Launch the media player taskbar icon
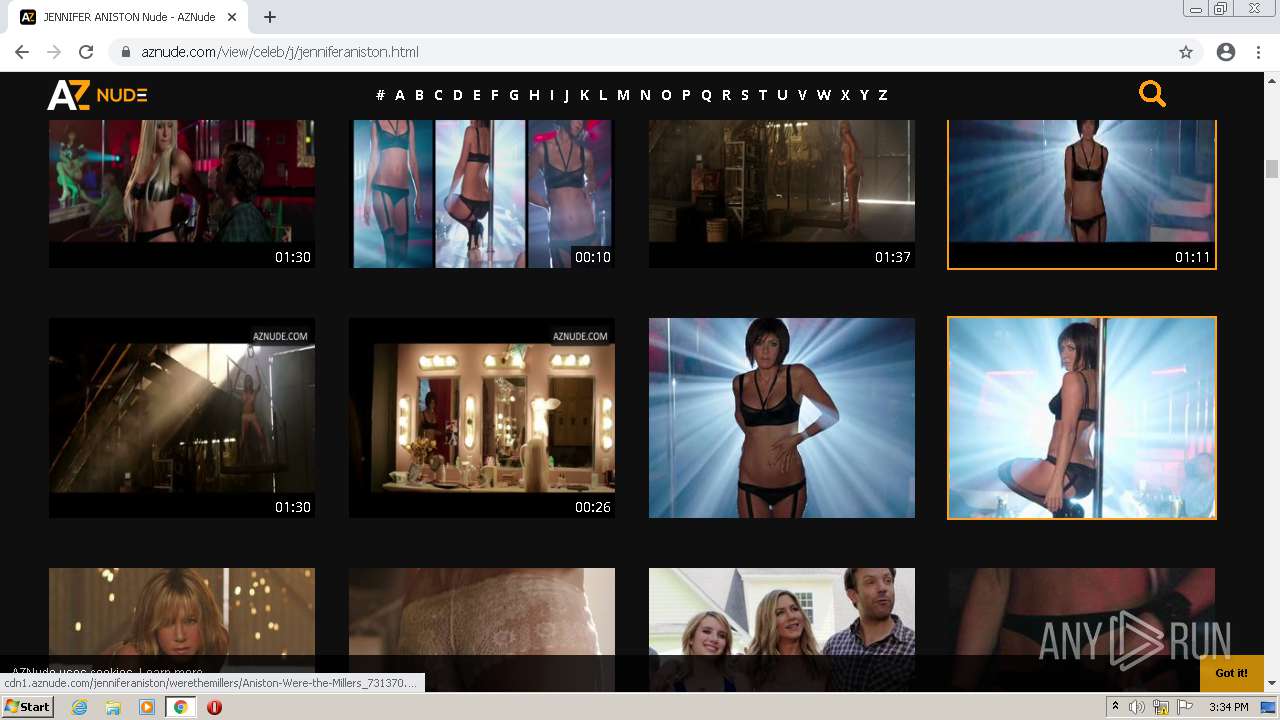The width and height of the screenshot is (1280, 720). pos(147,707)
